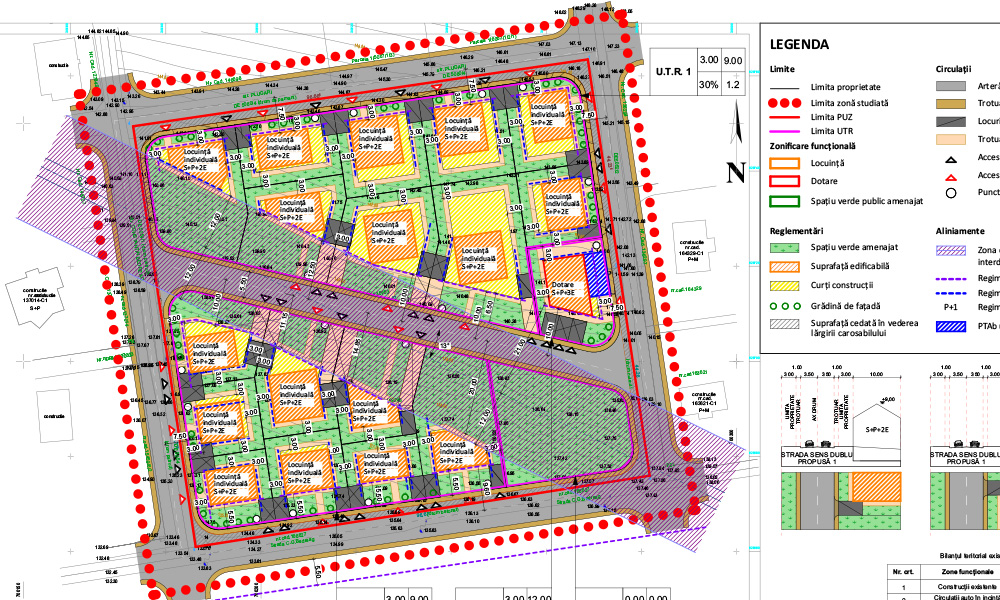Click the U.T.R. 1 table cell

tap(673, 72)
